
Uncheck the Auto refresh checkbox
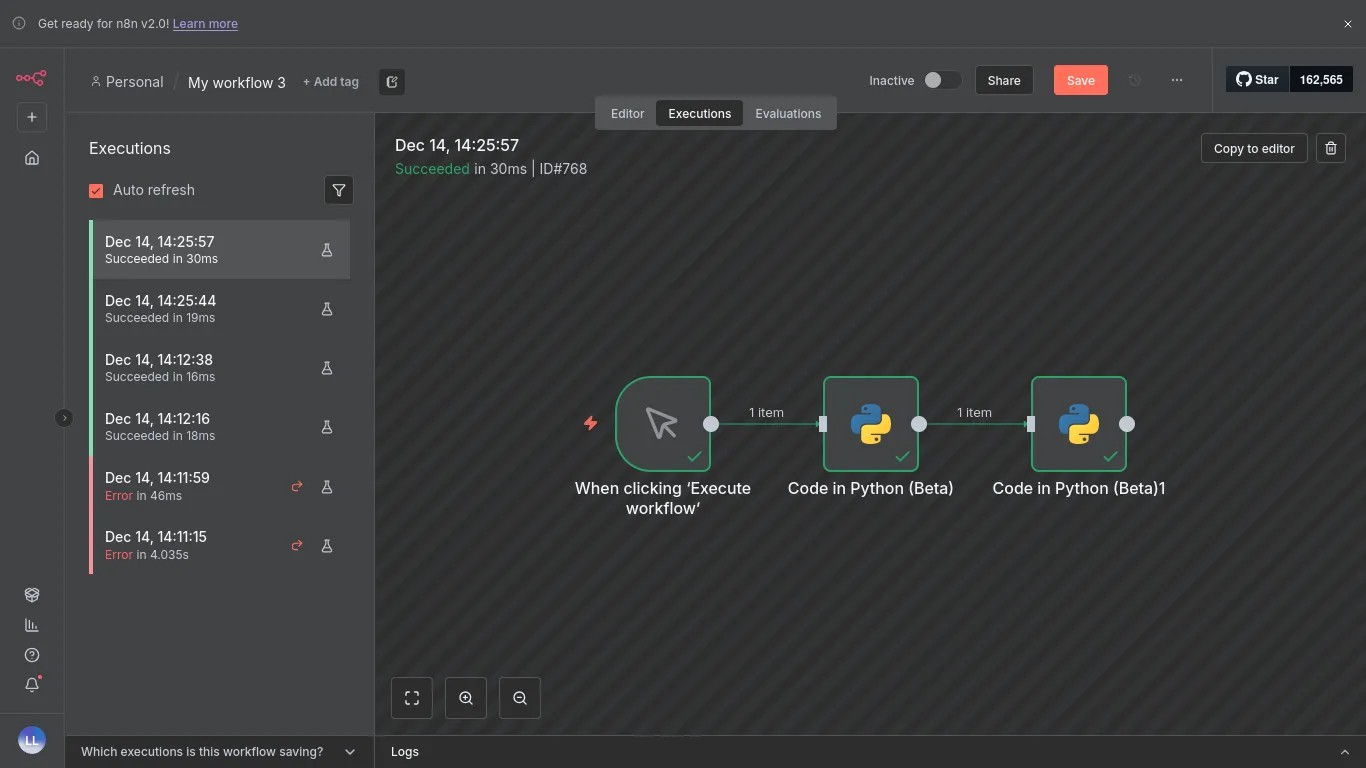click(x=97, y=190)
